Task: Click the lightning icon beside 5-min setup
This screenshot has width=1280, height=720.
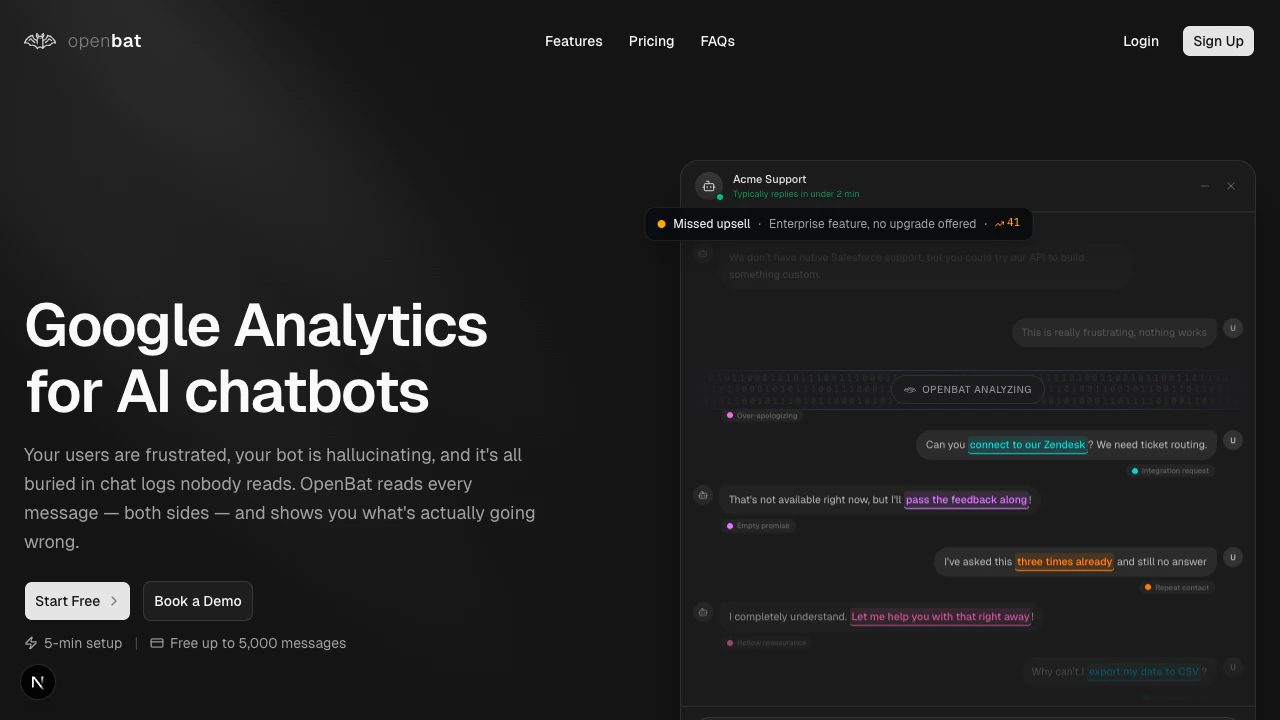Action: coord(31,643)
